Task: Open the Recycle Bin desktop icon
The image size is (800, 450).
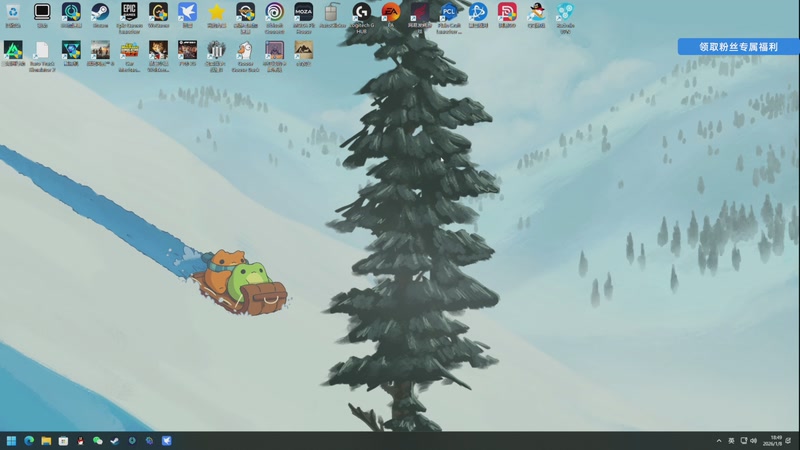Action: coord(13,15)
